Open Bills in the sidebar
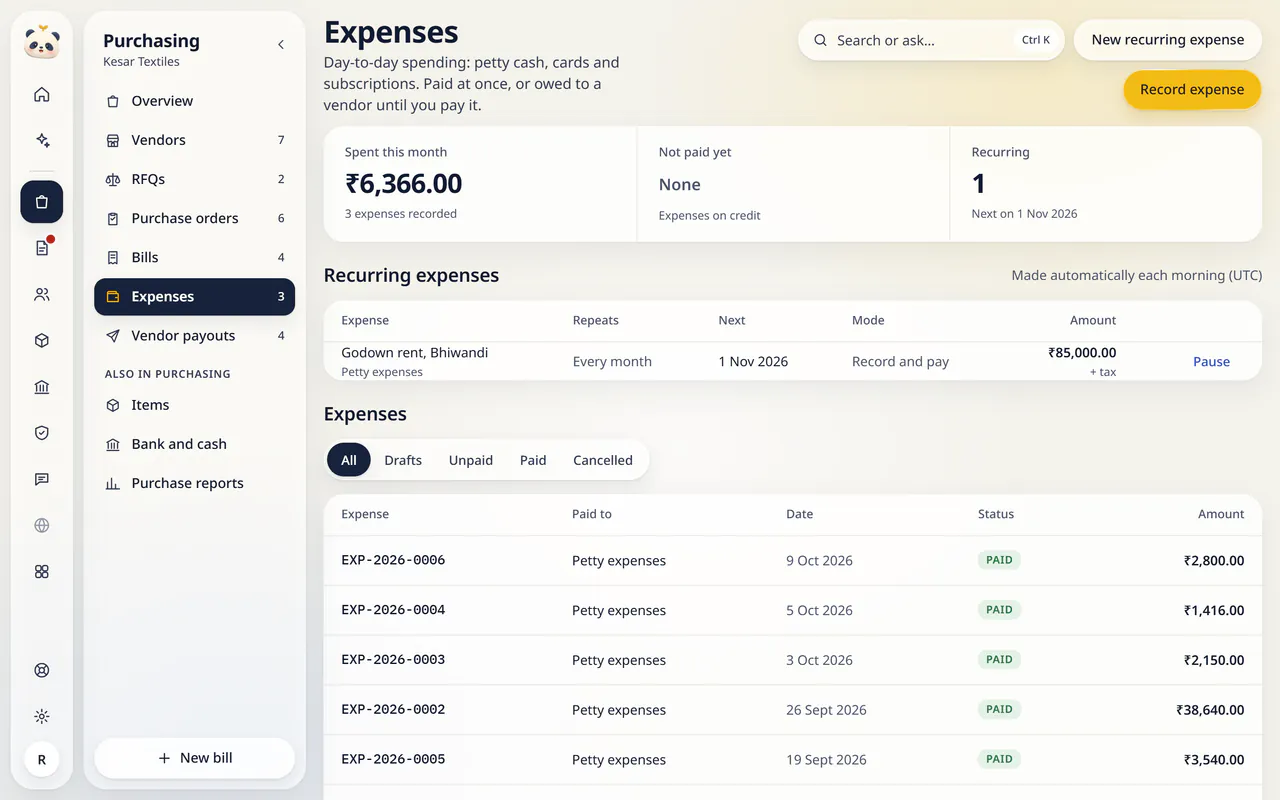Screen dimensions: 1280x800 pyautogui.click(x=194, y=257)
